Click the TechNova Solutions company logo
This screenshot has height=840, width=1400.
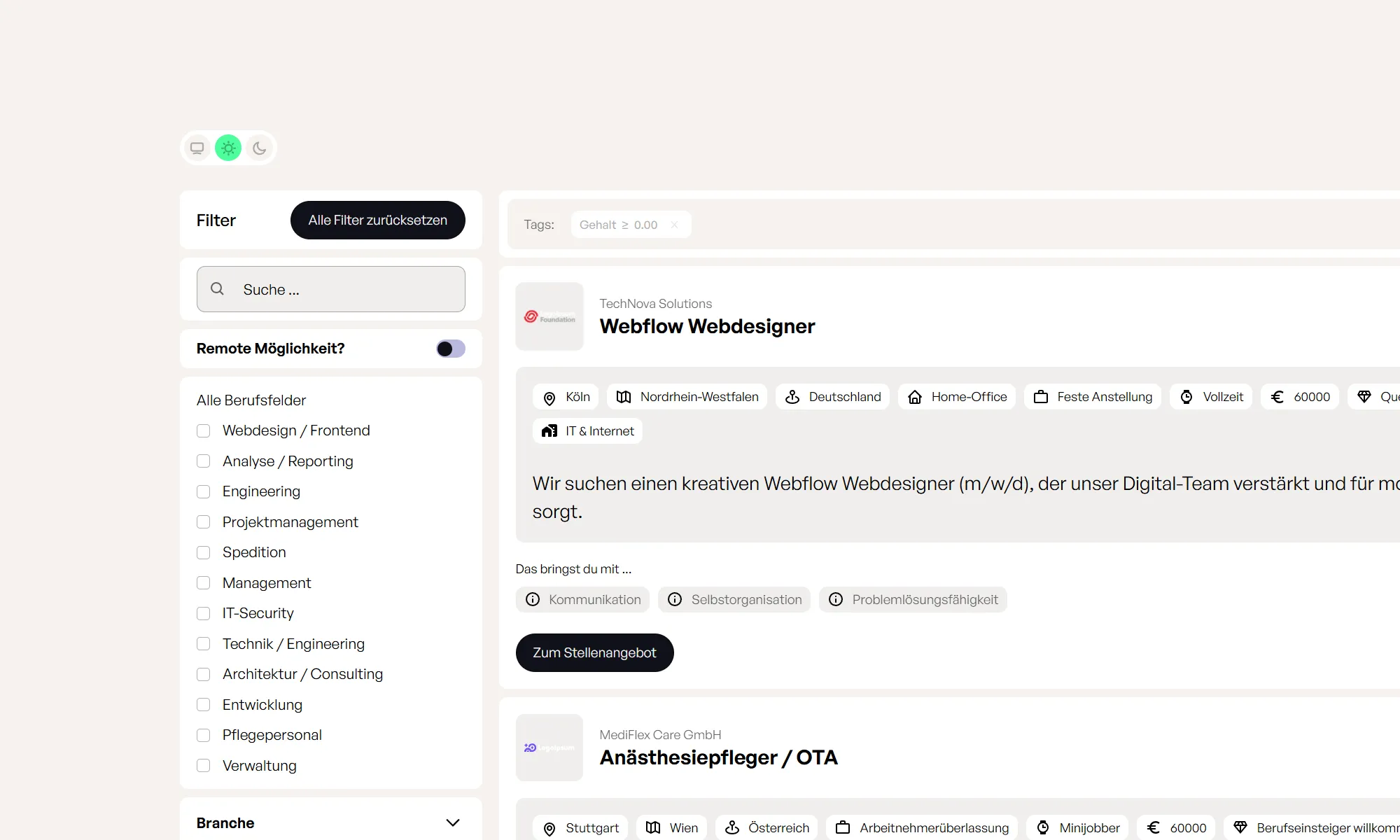pos(549,316)
